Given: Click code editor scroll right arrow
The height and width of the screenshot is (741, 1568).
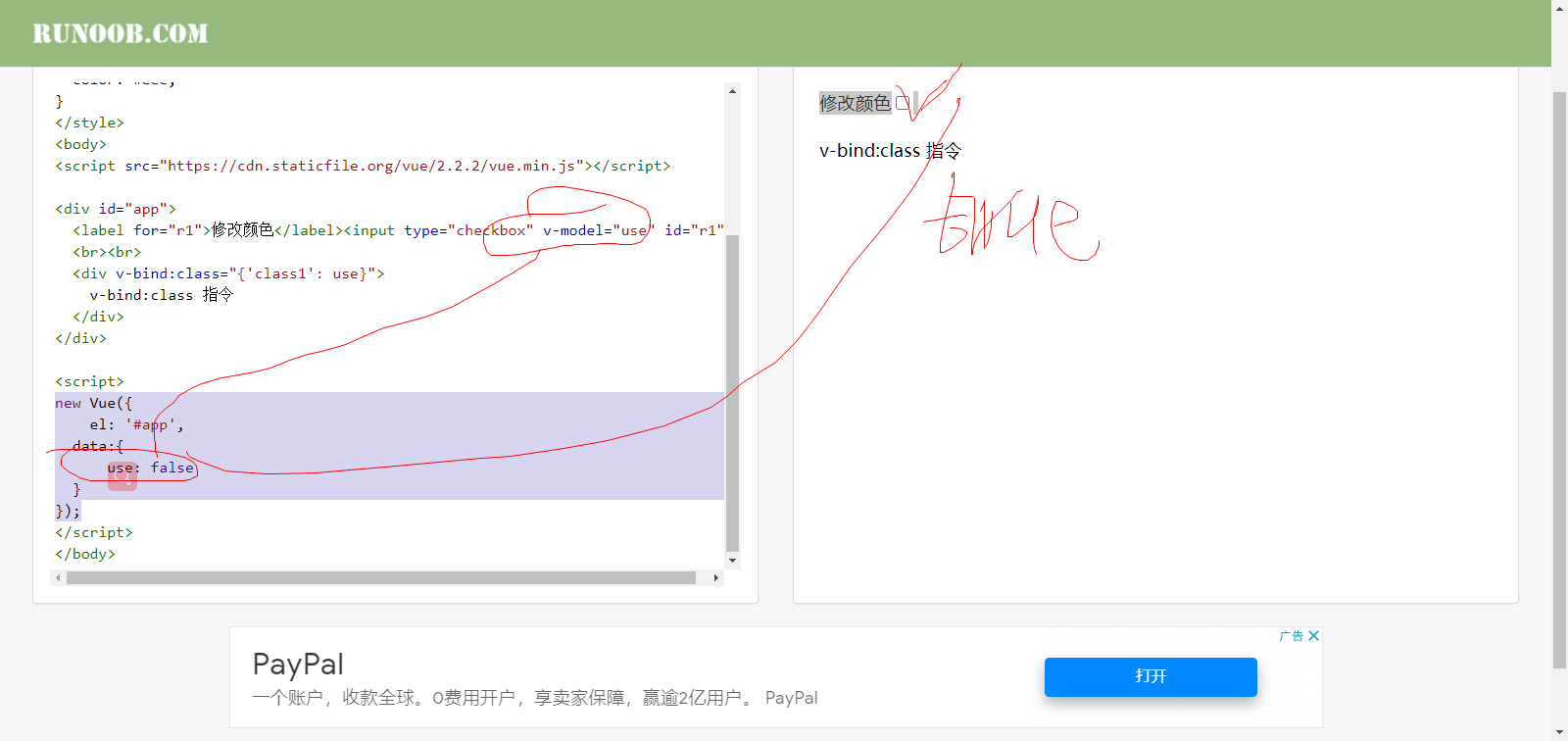Looking at the screenshot, I should pos(716,578).
